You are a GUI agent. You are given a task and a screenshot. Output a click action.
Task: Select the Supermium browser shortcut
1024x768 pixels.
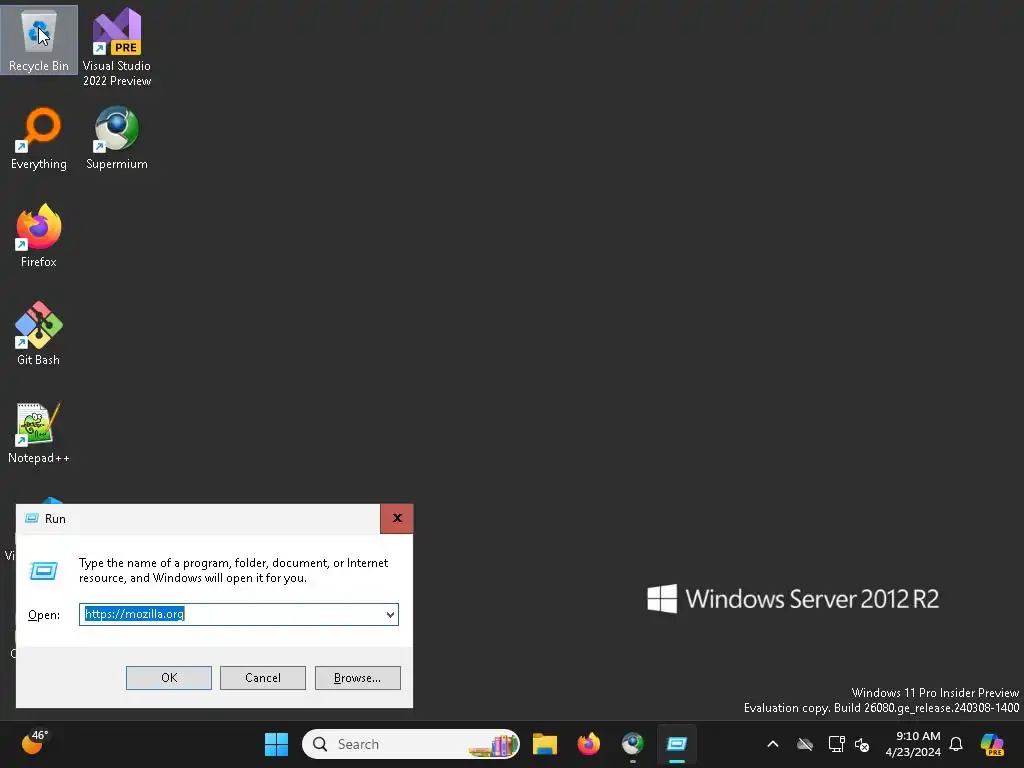click(117, 138)
